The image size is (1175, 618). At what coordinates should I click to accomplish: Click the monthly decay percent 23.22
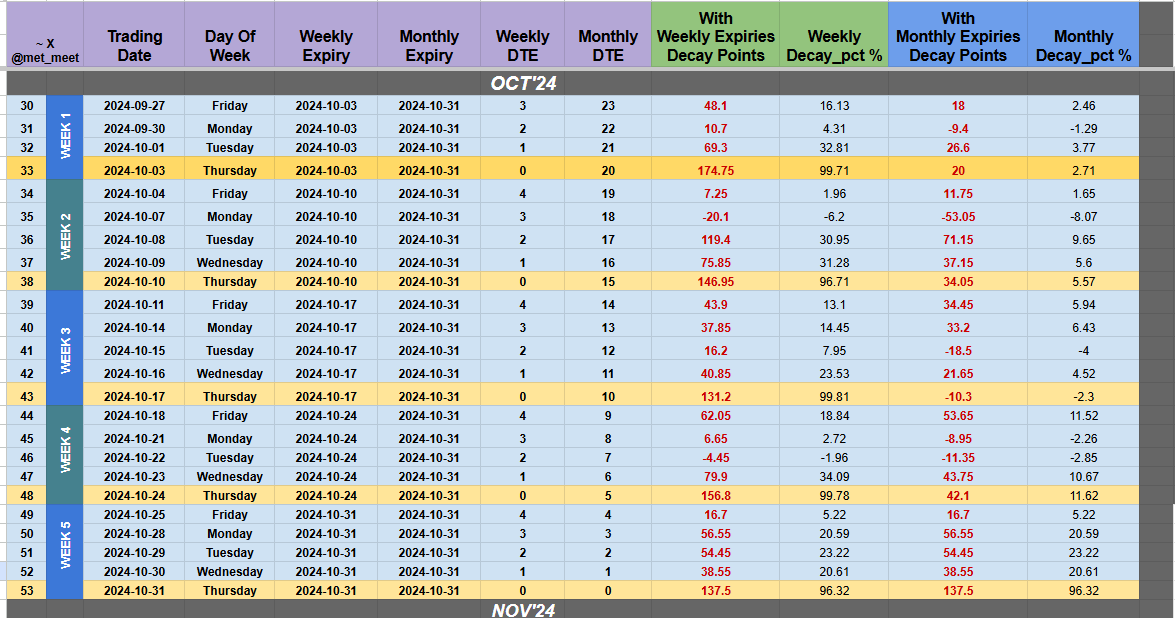tap(1084, 553)
